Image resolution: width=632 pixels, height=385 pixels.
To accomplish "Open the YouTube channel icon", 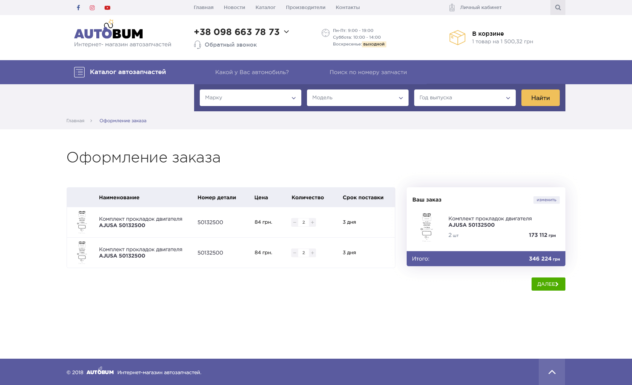I will tap(107, 8).
